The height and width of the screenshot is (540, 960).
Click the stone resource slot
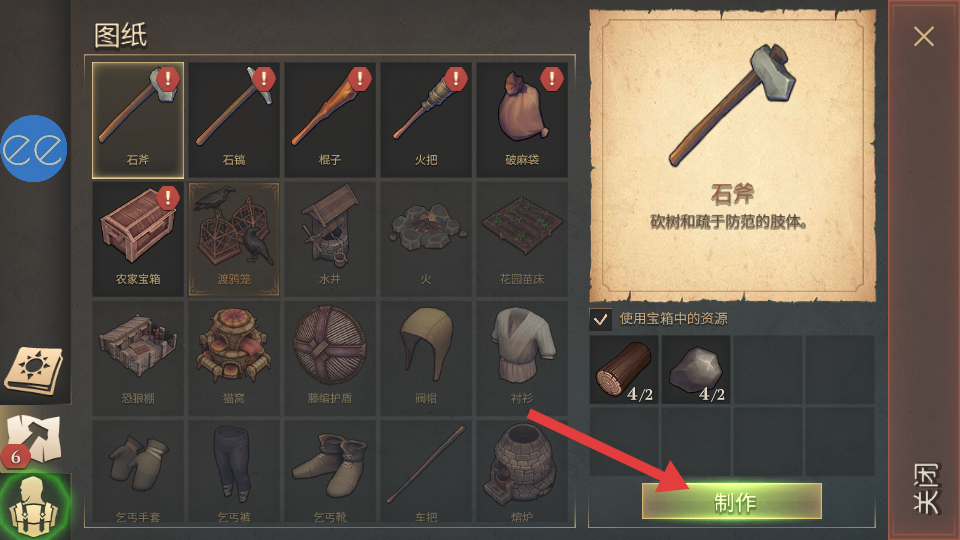pos(696,370)
